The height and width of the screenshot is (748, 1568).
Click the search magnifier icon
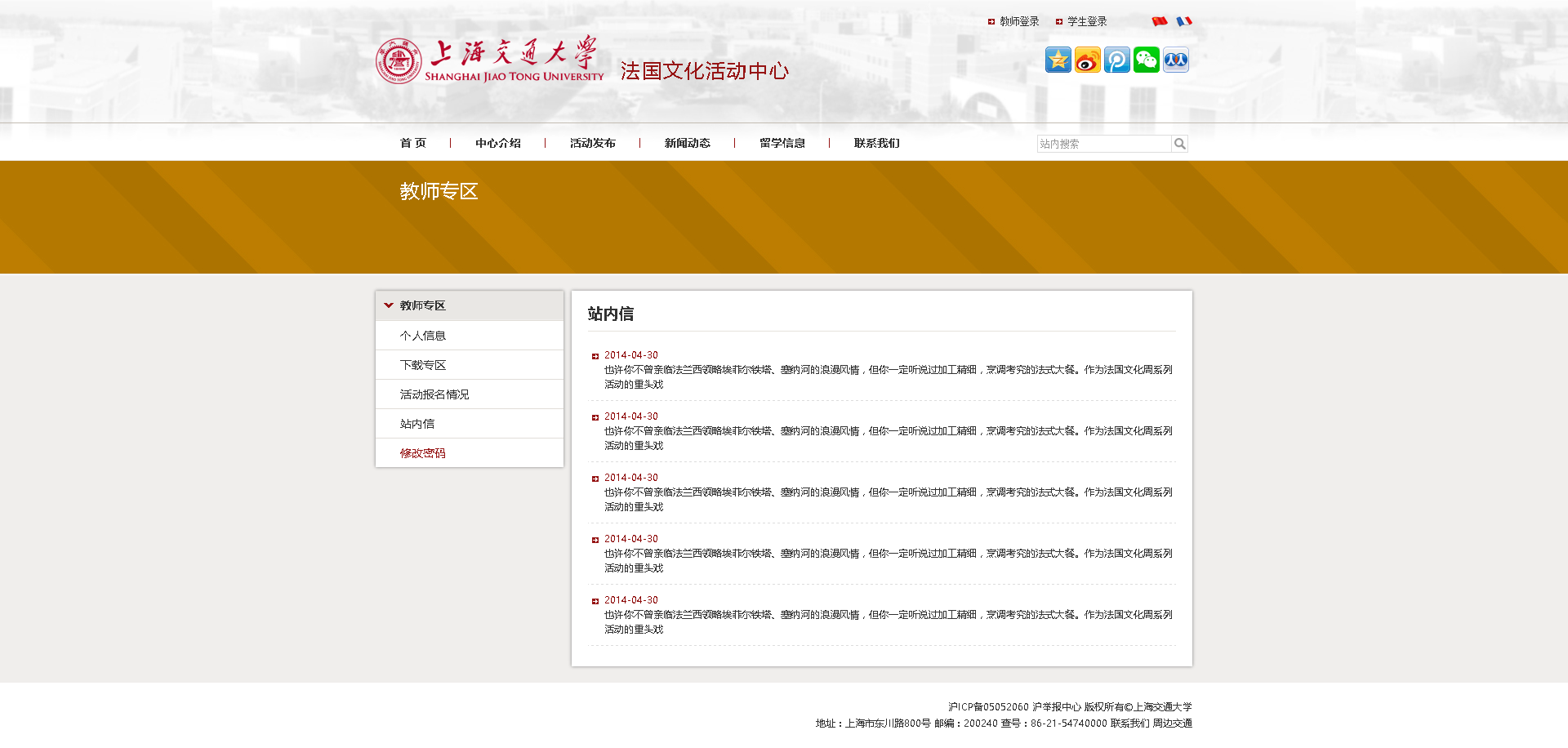pyautogui.click(x=1179, y=144)
